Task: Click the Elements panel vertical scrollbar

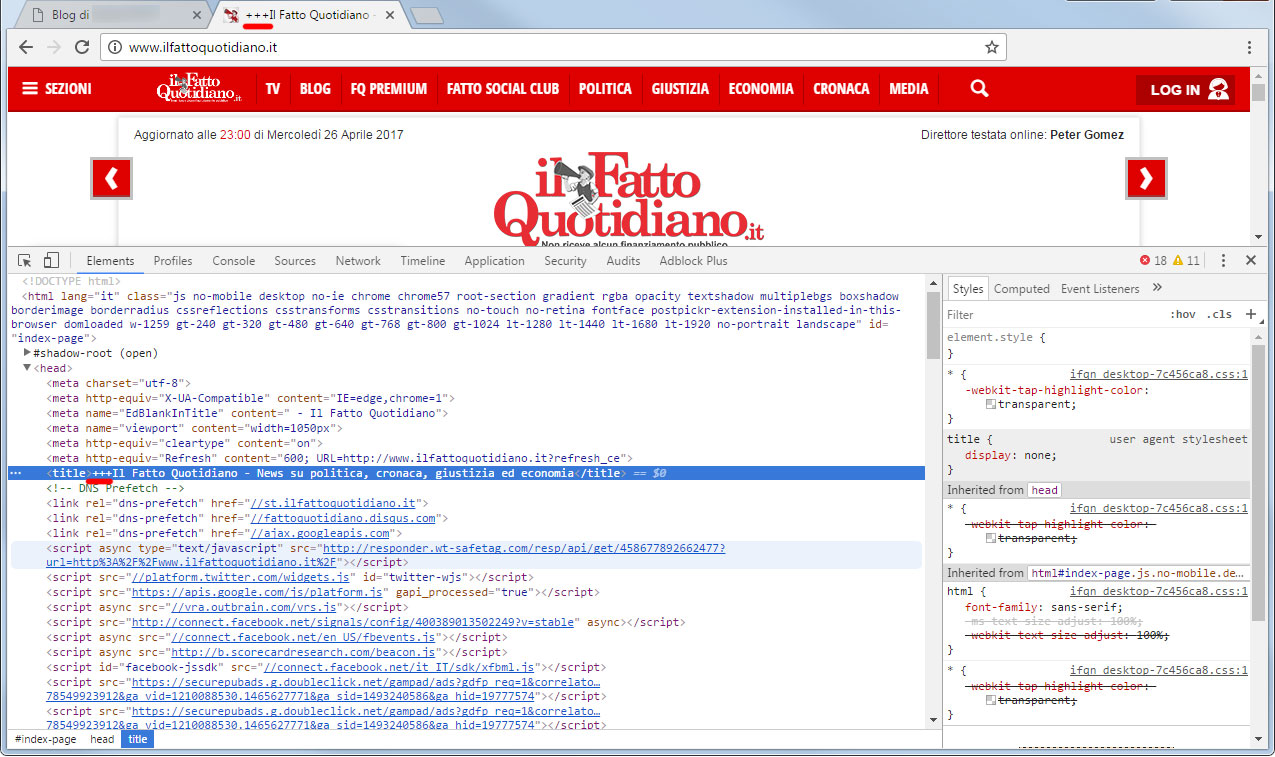Action: [x=933, y=325]
